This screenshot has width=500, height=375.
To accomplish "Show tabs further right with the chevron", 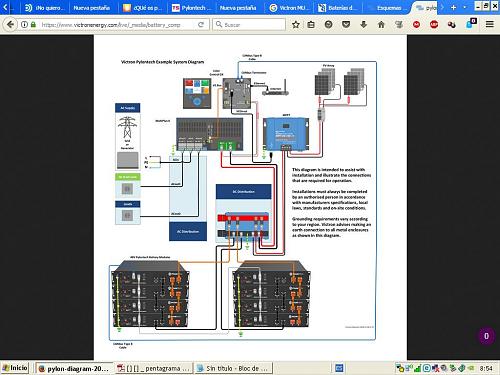I will pos(442,7).
